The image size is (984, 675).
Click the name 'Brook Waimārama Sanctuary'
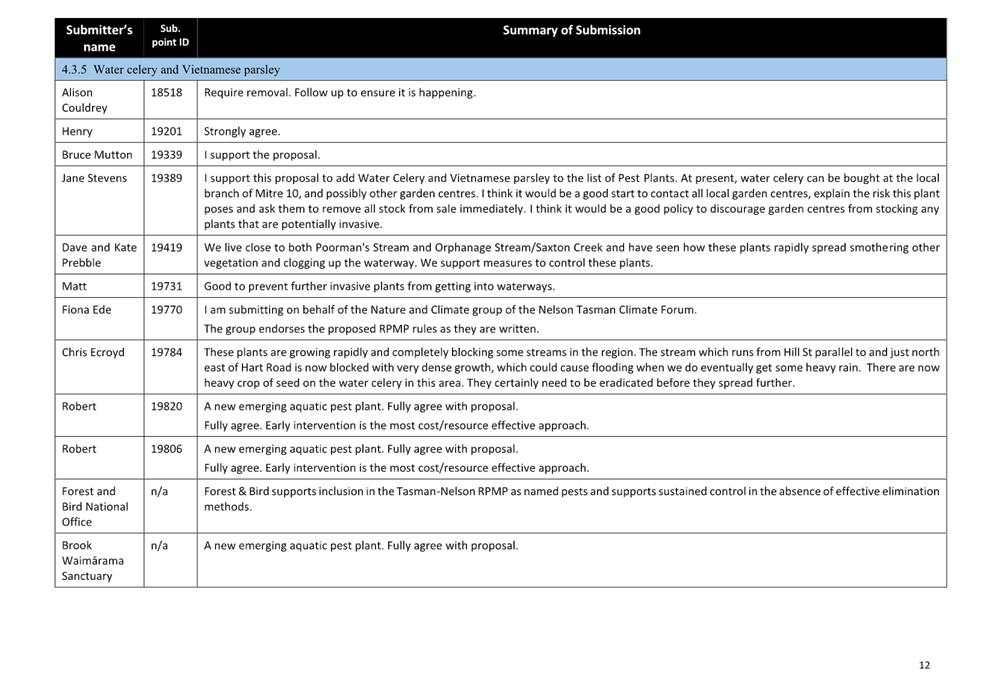point(92,561)
